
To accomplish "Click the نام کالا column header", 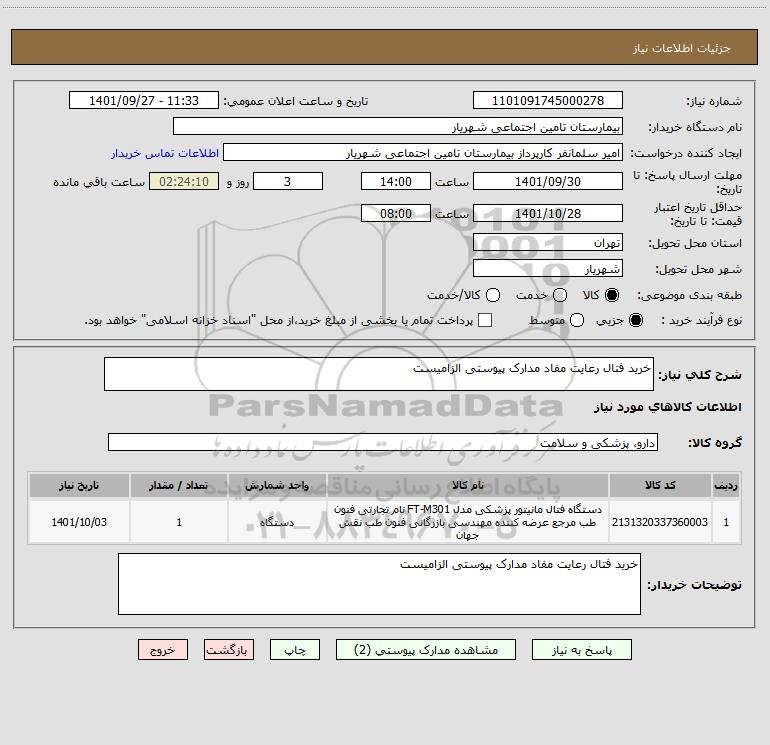I will (x=468, y=485).
